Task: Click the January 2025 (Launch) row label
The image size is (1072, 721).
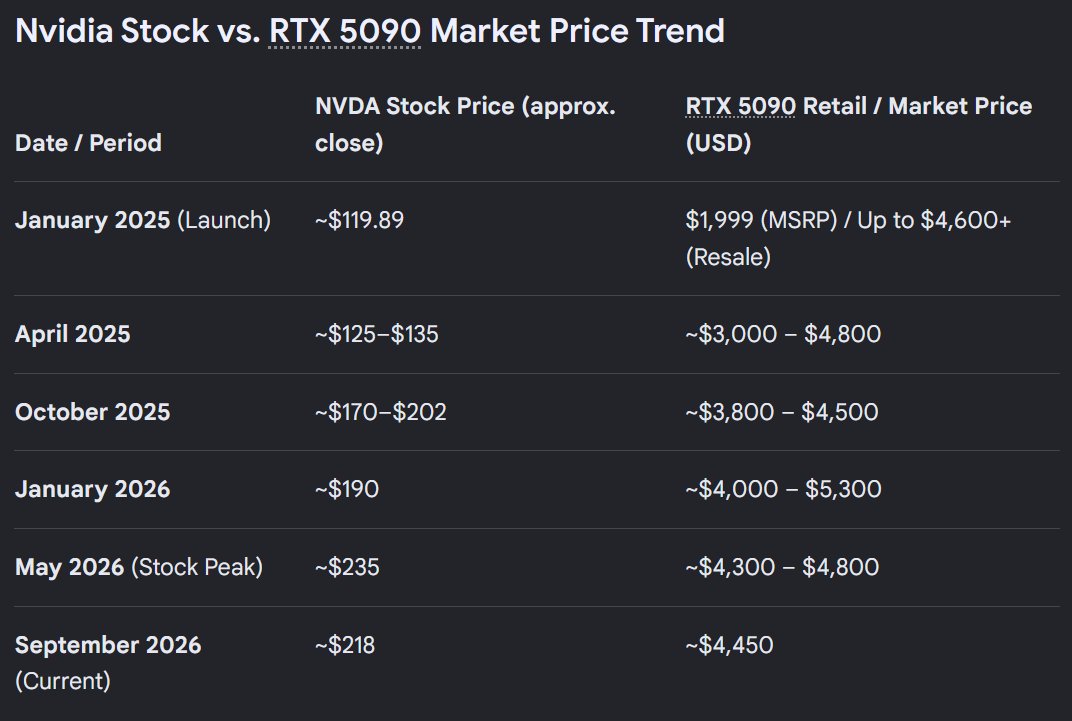Action: pyautogui.click(x=143, y=220)
